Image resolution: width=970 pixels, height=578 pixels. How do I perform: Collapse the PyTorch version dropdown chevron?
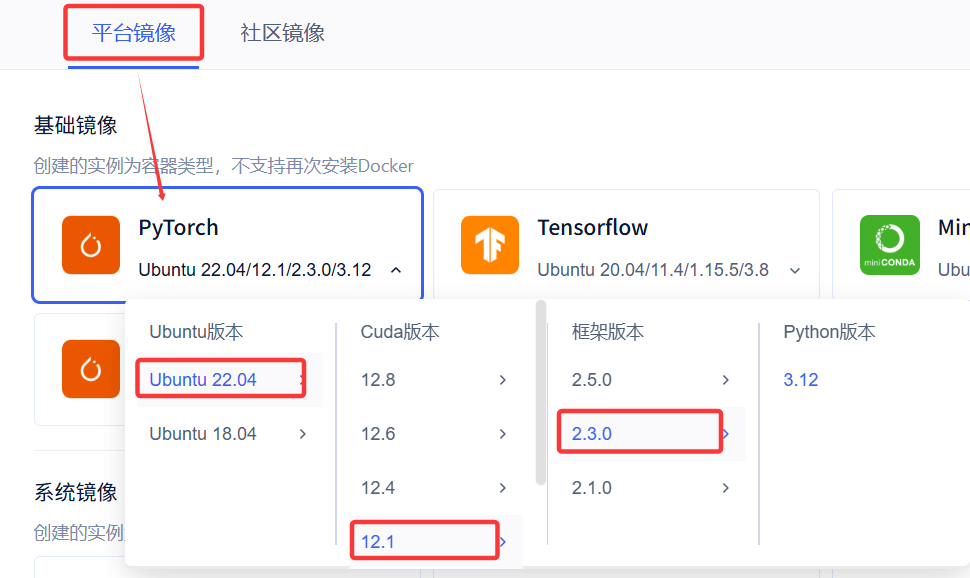coord(396,270)
